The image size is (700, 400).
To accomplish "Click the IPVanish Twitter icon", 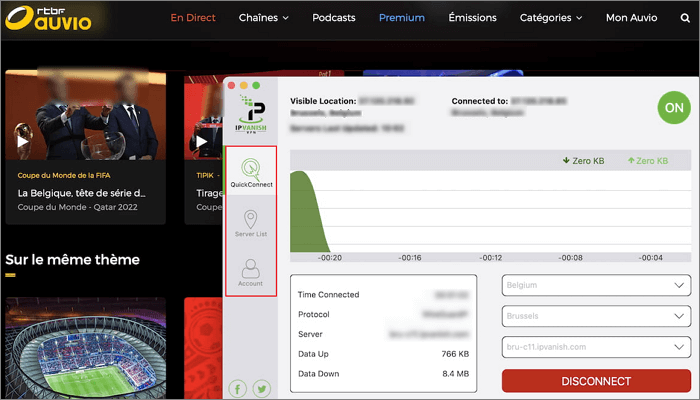I will (x=262, y=389).
